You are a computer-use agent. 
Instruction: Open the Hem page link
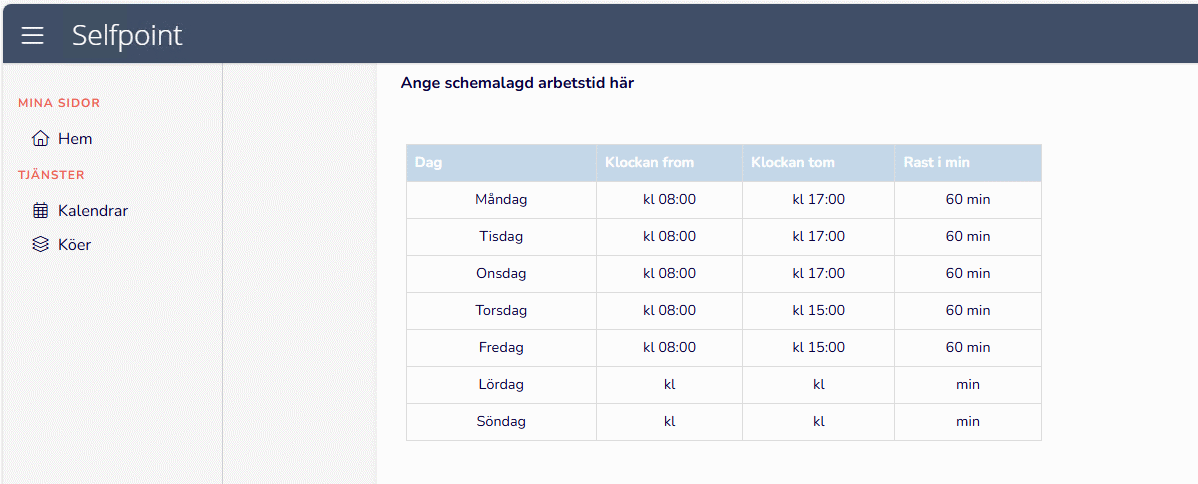(75, 139)
